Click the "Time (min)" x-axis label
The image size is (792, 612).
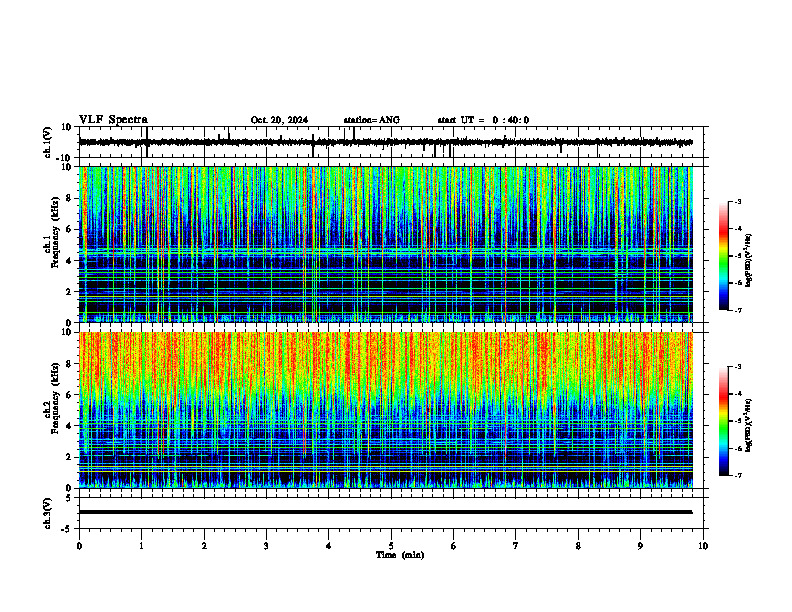coord(400,555)
